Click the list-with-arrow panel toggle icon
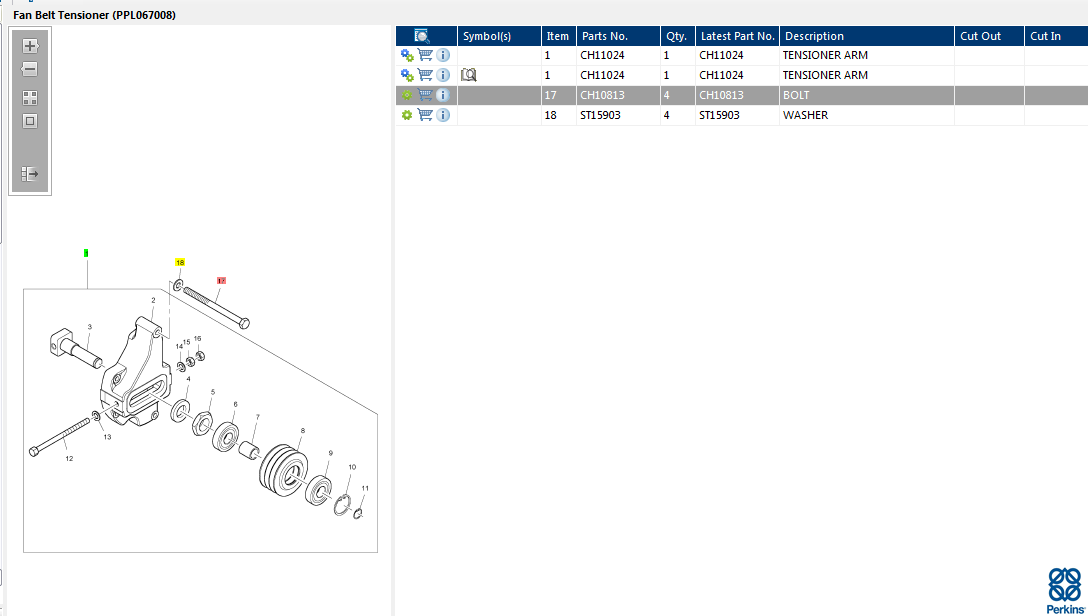This screenshot has height=616, width=1088. click(30, 173)
